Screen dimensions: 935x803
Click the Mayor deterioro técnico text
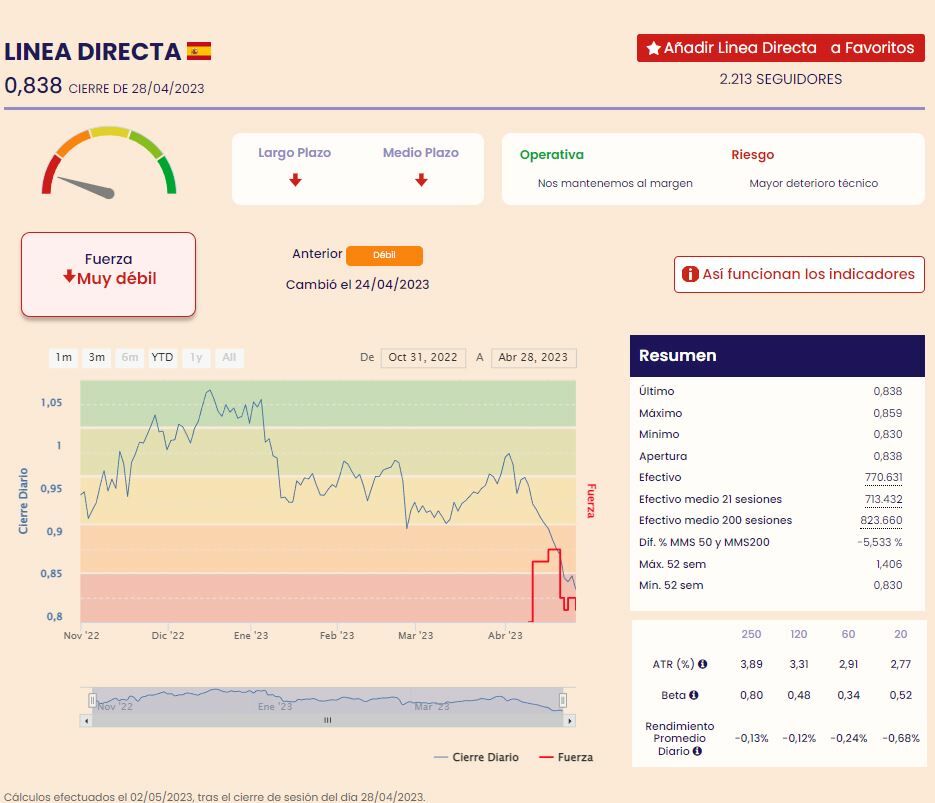click(813, 183)
